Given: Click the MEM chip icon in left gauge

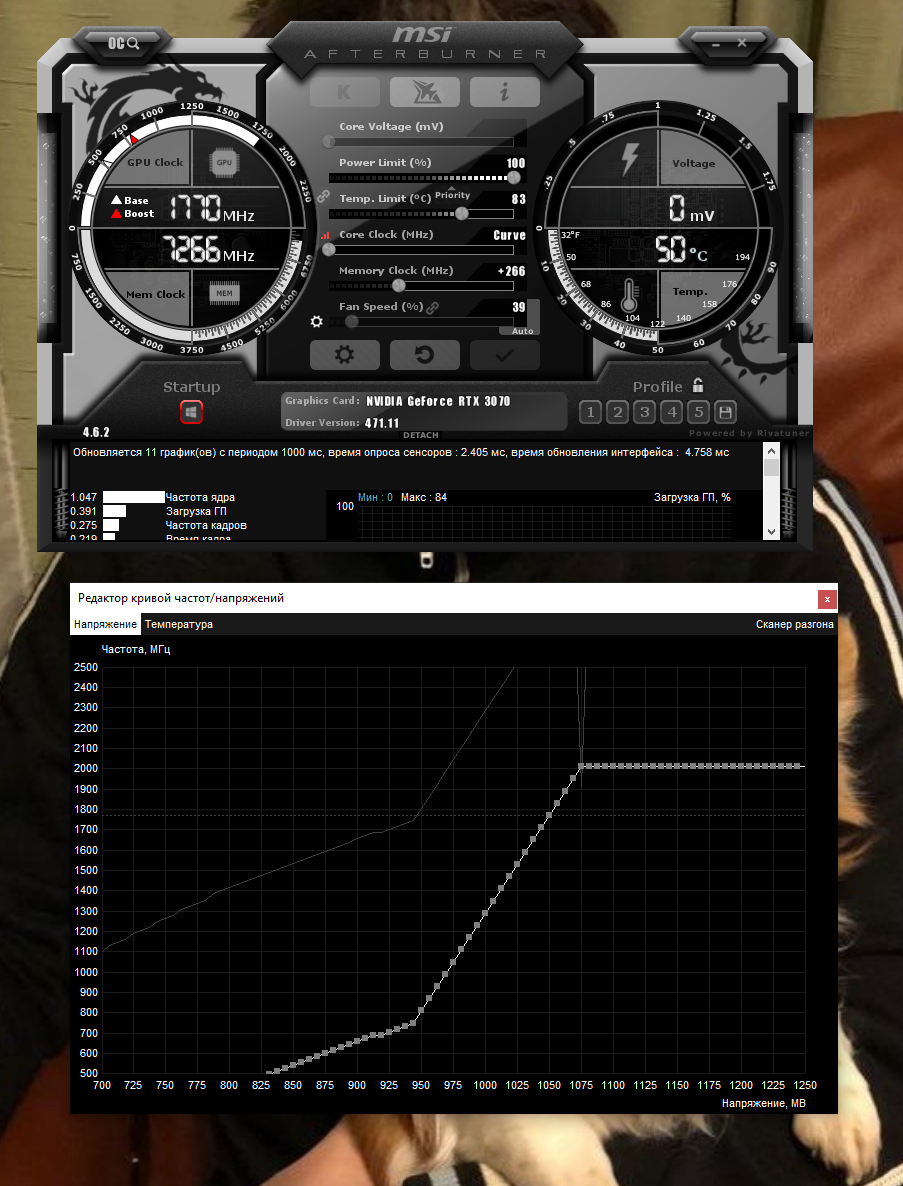Looking at the screenshot, I should point(225,293).
